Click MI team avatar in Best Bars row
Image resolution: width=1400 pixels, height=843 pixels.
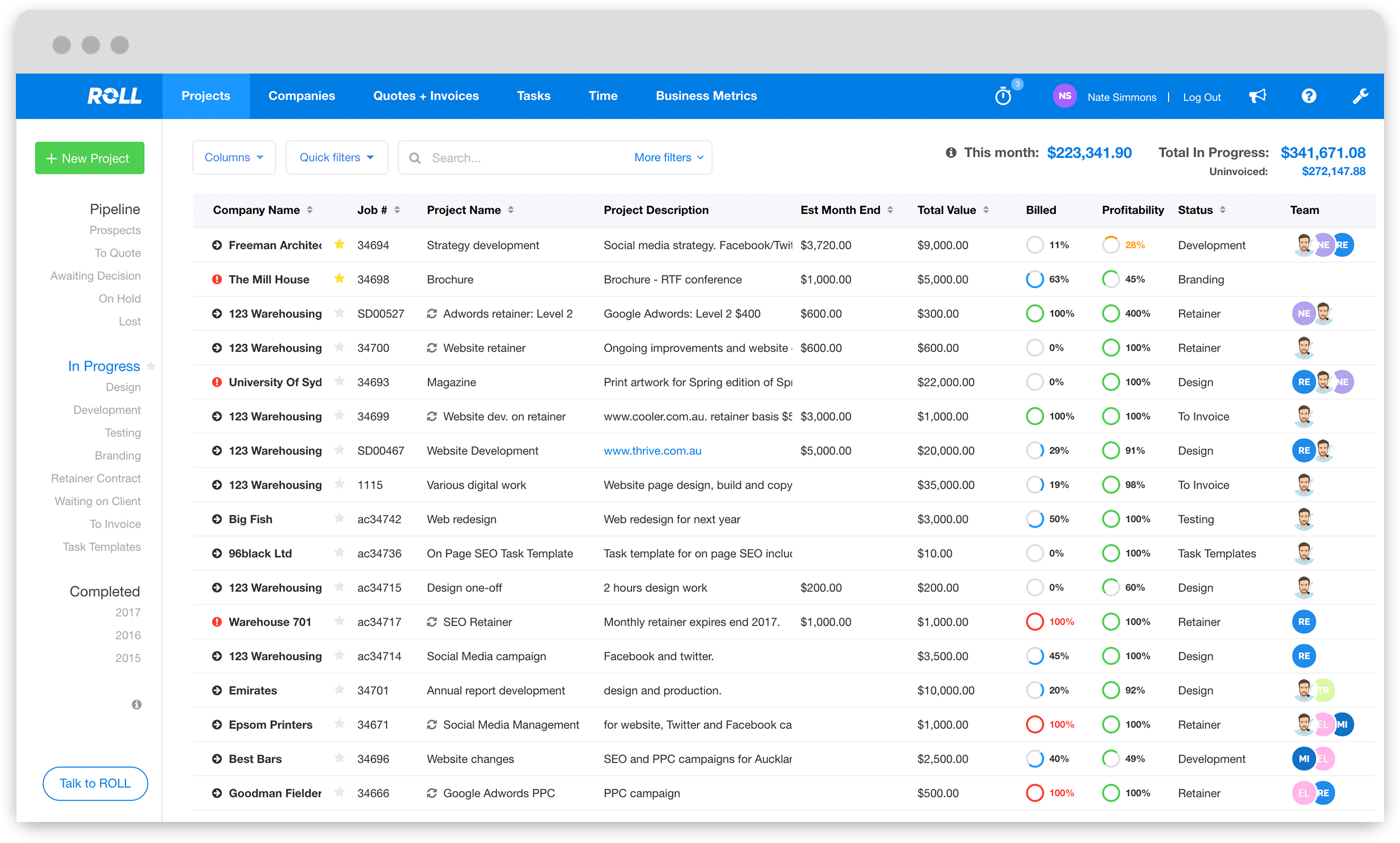pyautogui.click(x=1303, y=759)
